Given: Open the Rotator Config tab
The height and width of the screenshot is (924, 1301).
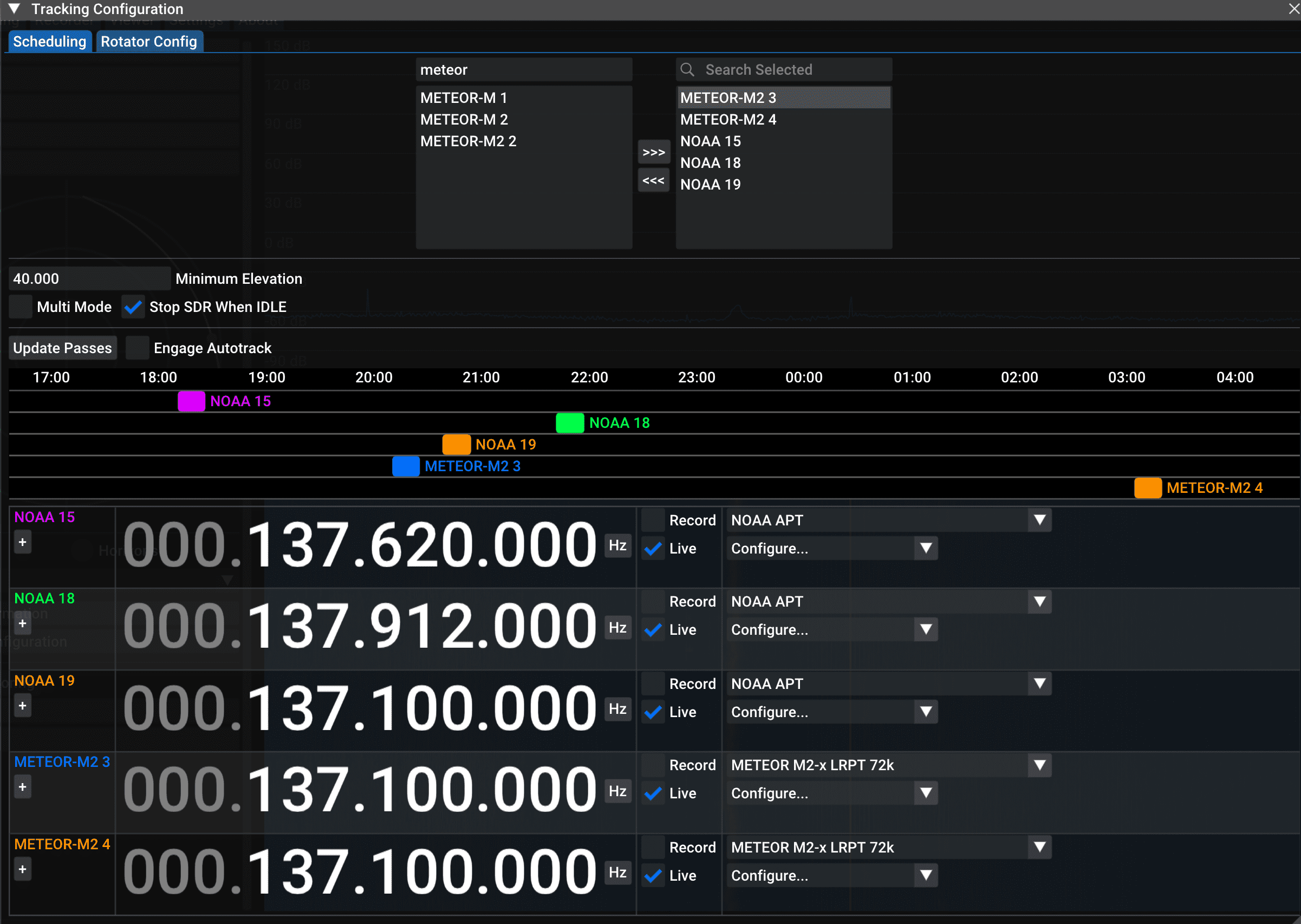Looking at the screenshot, I should (149, 42).
